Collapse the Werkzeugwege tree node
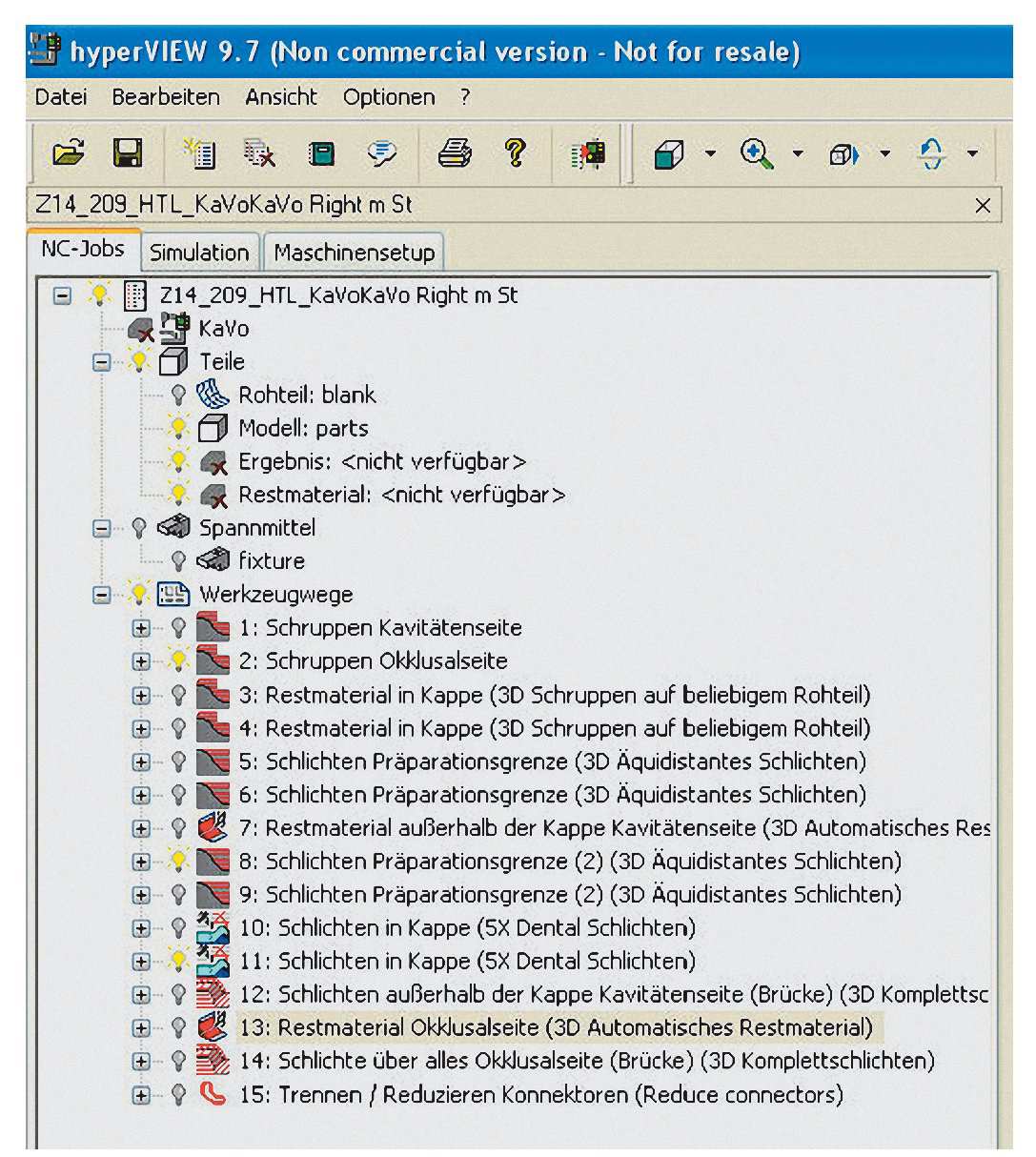Viewport: 1036px width, 1157px height. [x=102, y=595]
